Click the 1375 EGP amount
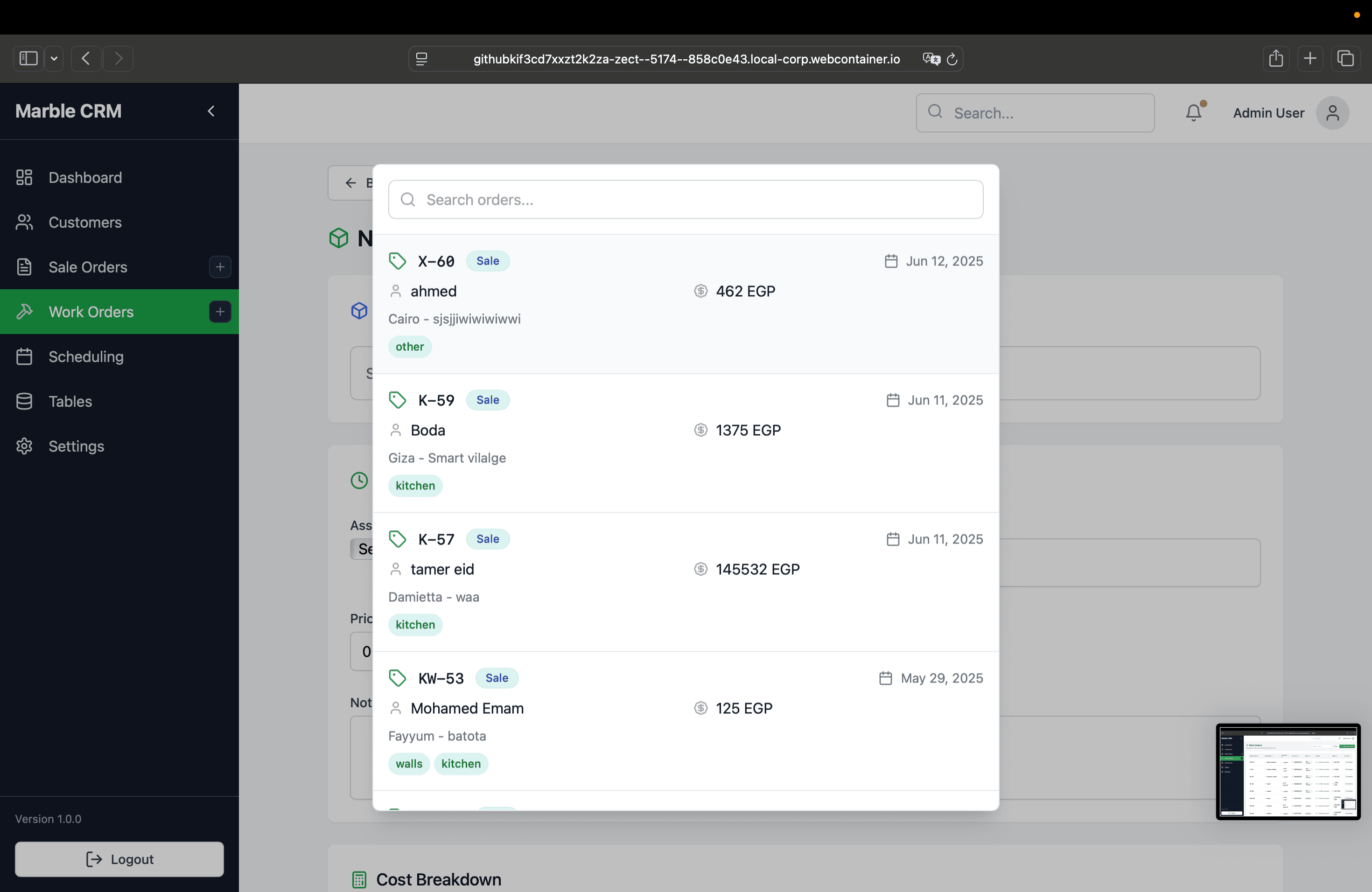This screenshot has width=1372, height=892. (x=748, y=431)
